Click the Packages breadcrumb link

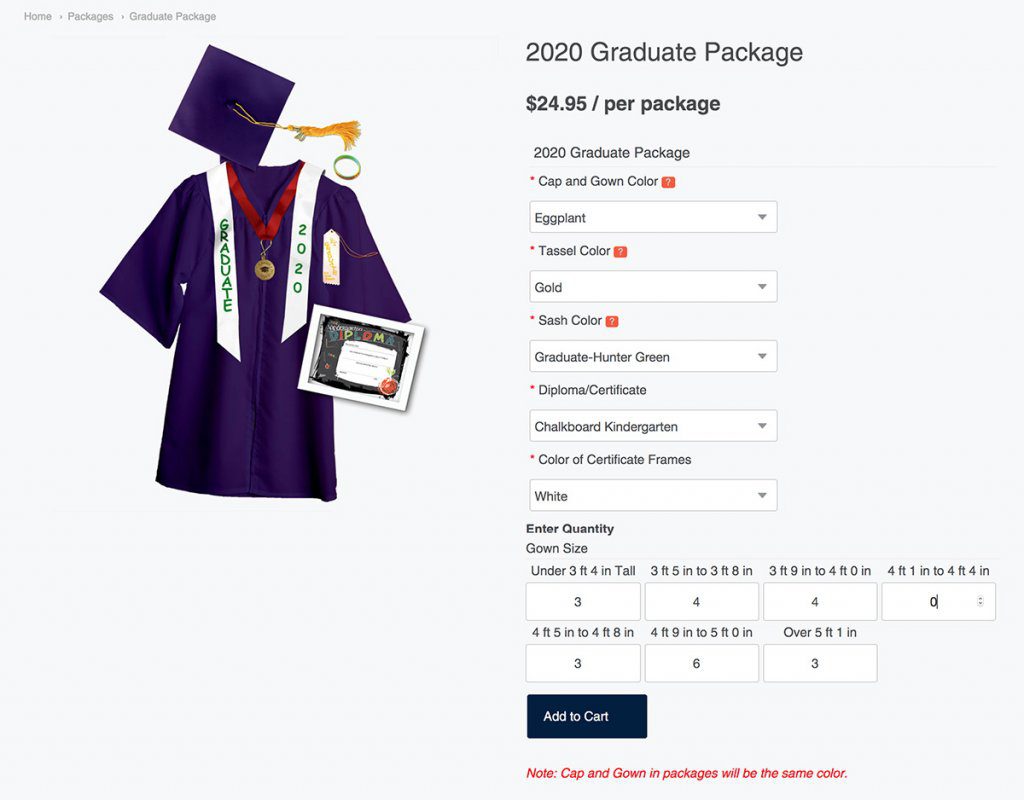[x=90, y=16]
